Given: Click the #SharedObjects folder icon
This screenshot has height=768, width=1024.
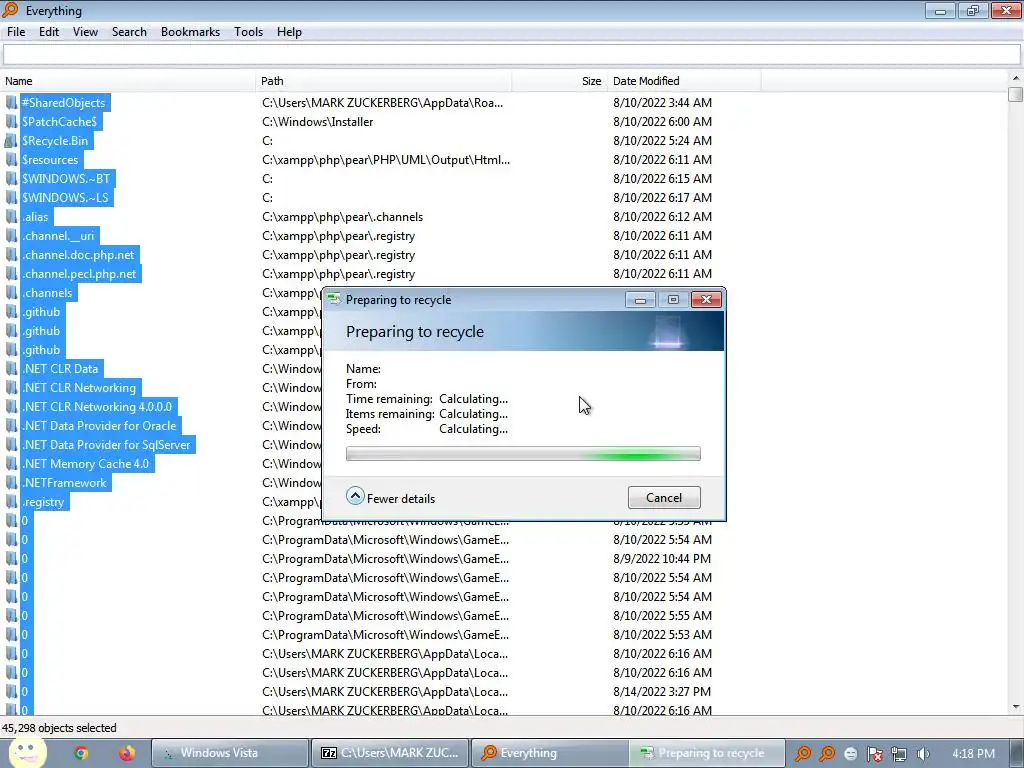Looking at the screenshot, I should click(x=11, y=103).
